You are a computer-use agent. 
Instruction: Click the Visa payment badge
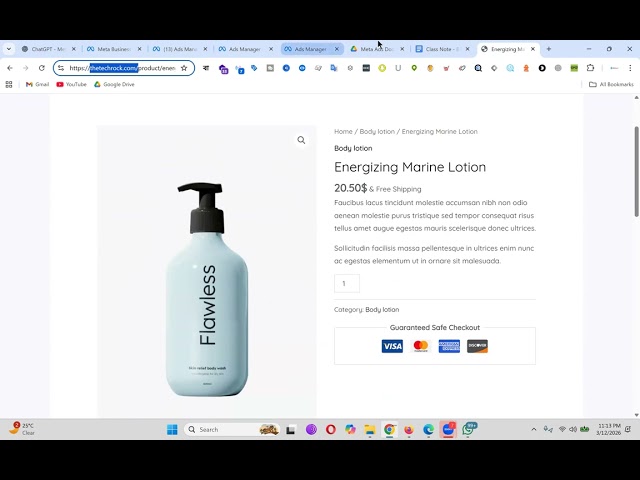pos(392,346)
